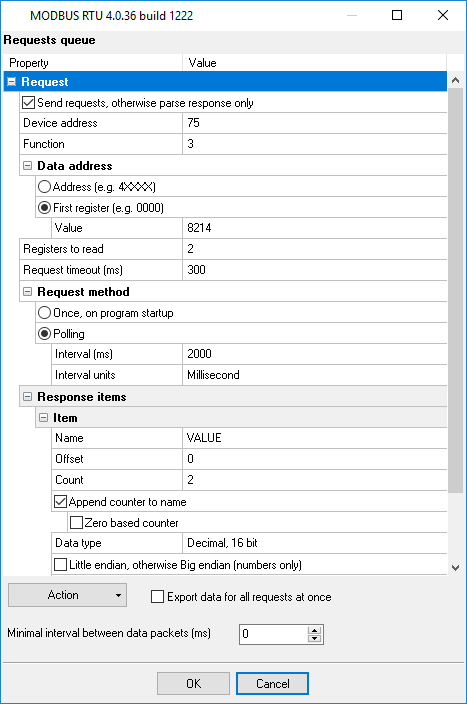Select the Data type label
Screen dimensions: 467x704
tap(78, 543)
